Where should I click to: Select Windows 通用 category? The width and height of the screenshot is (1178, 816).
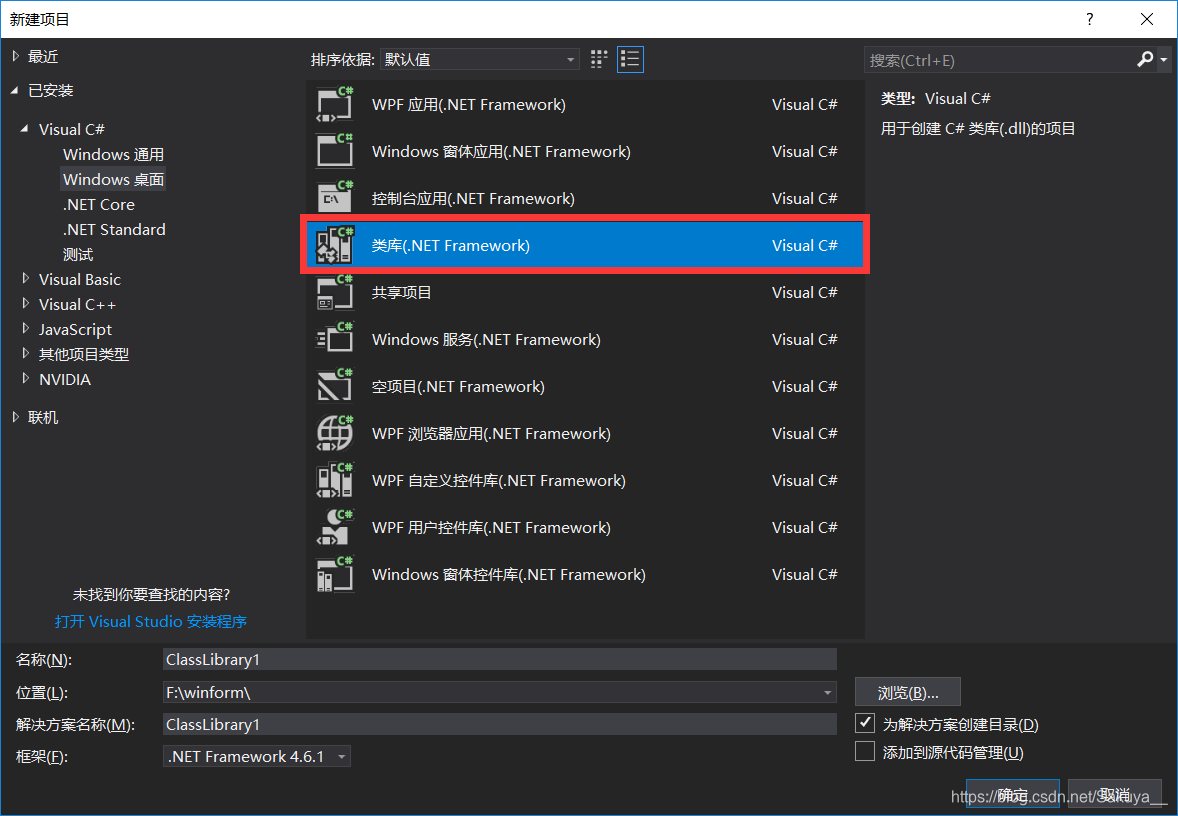(x=113, y=154)
